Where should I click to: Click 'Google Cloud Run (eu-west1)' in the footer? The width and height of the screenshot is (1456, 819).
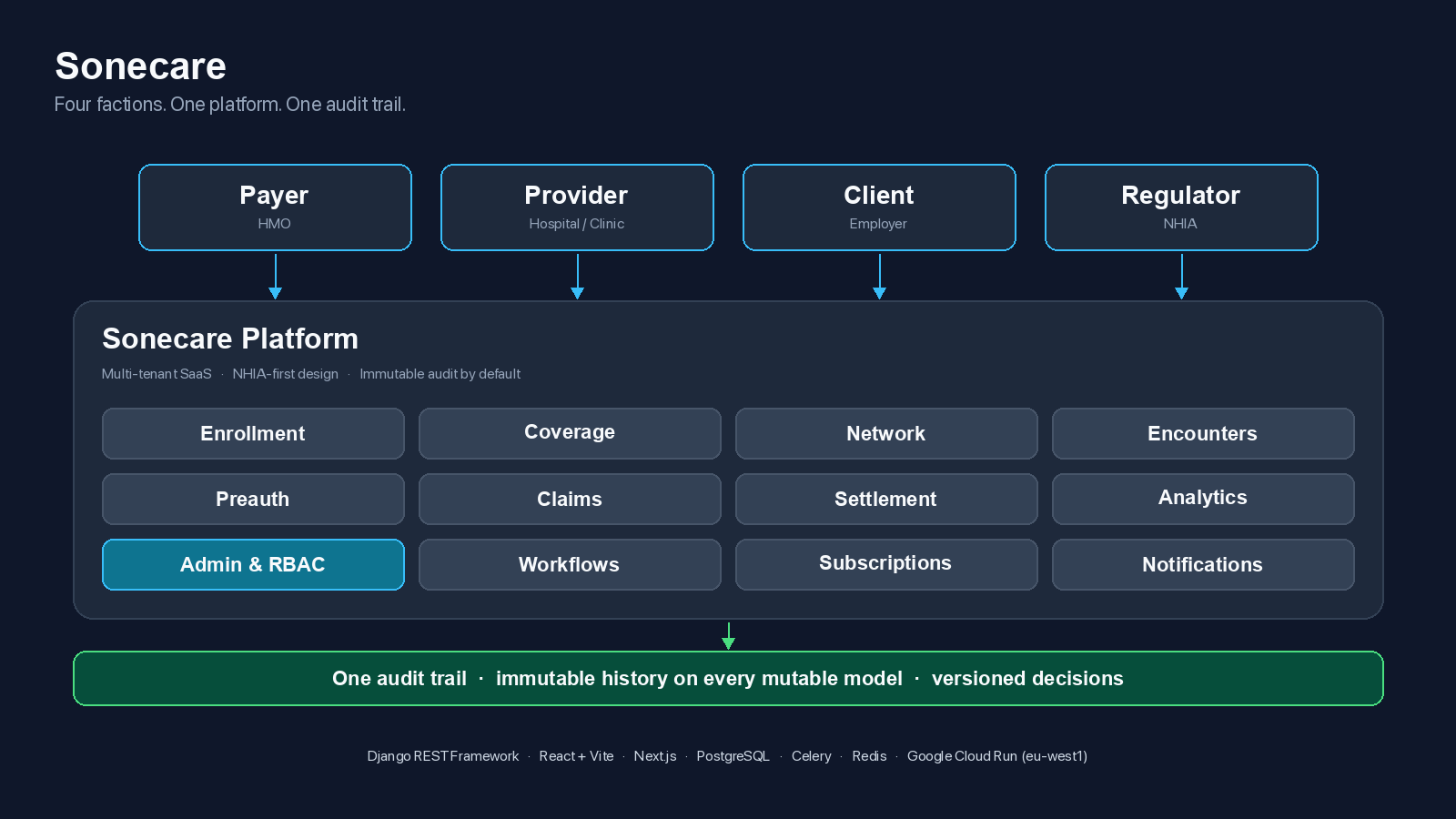pos(997,756)
